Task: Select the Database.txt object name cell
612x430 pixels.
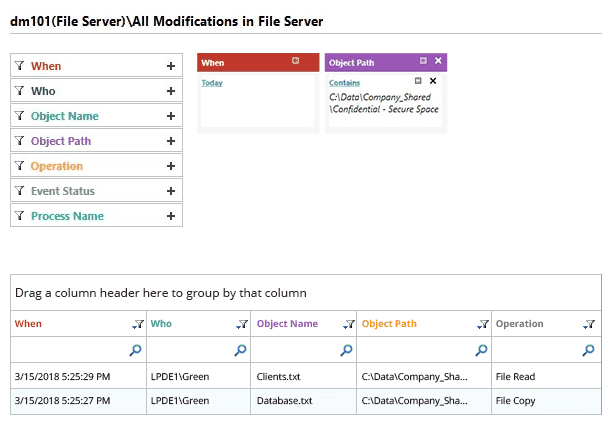Action: [x=303, y=401]
